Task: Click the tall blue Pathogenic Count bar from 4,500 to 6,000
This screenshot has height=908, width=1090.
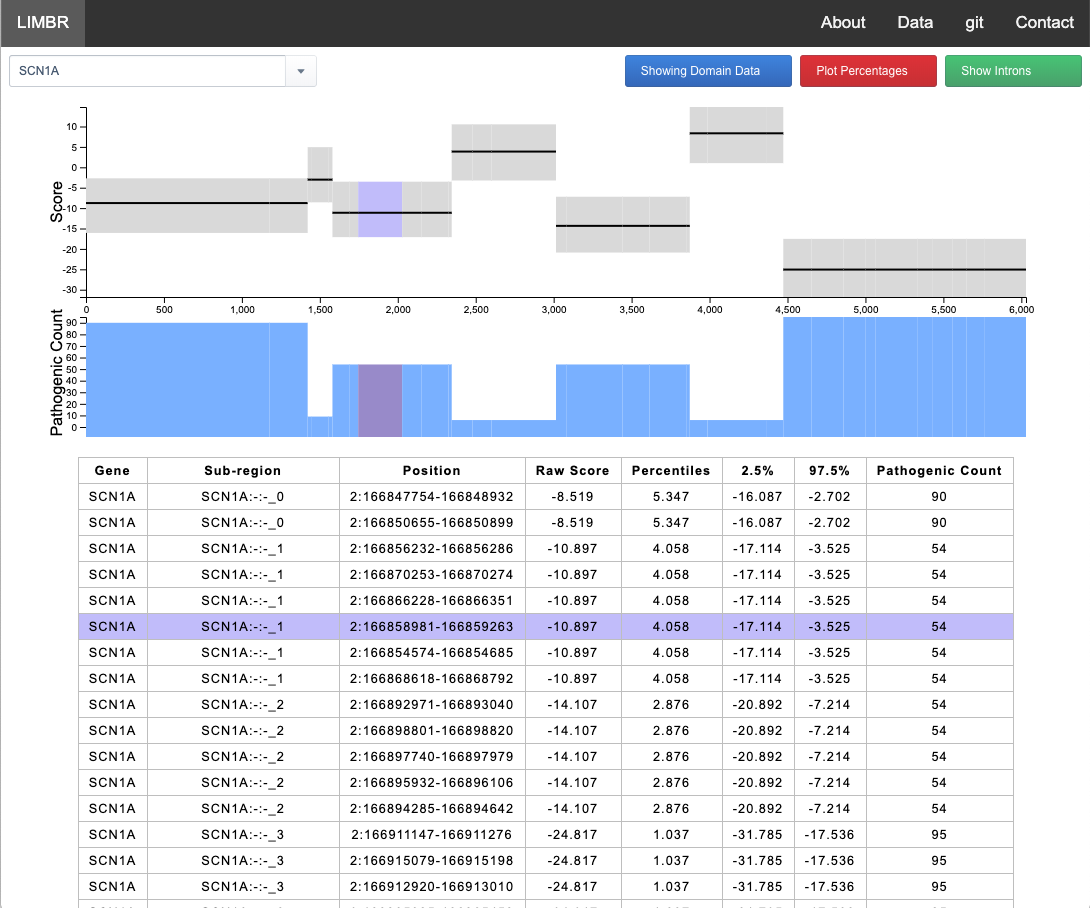Action: coord(904,377)
